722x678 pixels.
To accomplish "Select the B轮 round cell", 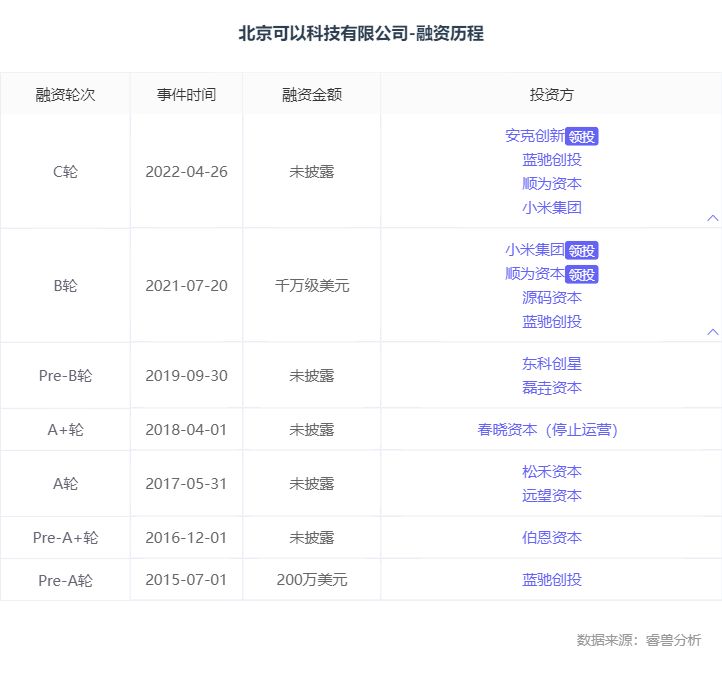I will pyautogui.click(x=65, y=286).
